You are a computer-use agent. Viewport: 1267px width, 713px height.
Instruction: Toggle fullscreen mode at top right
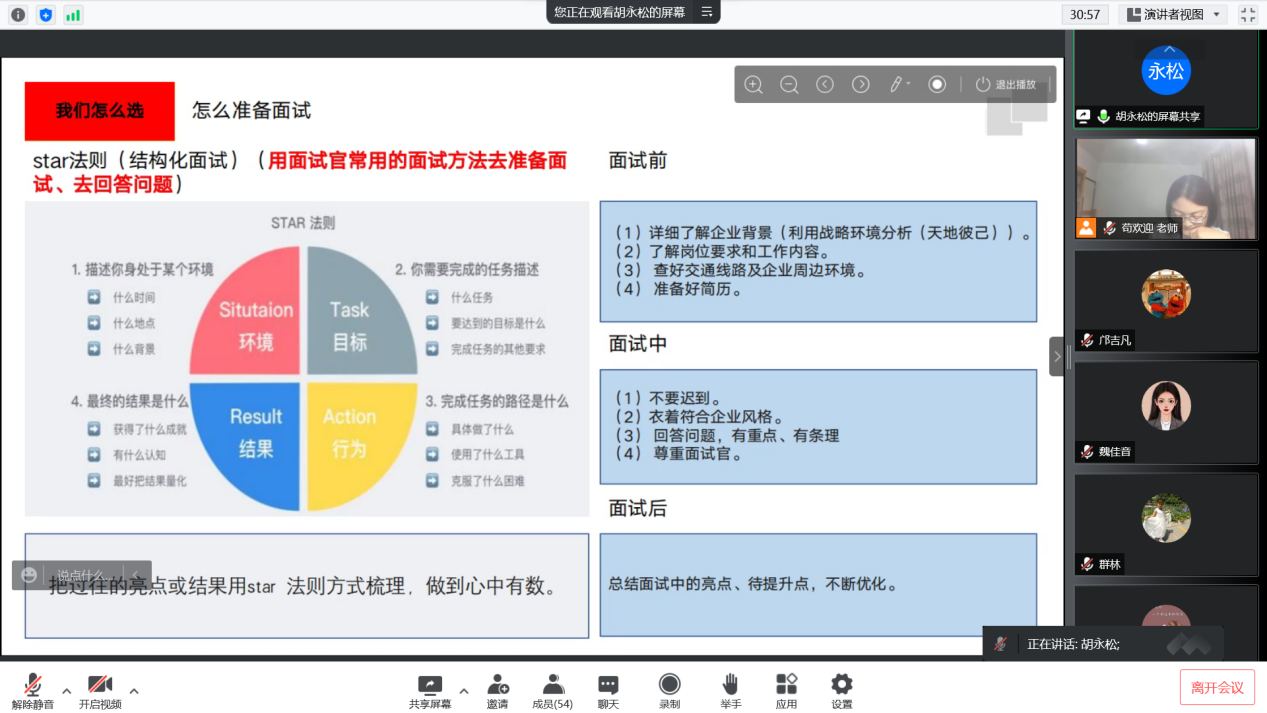(x=1248, y=14)
